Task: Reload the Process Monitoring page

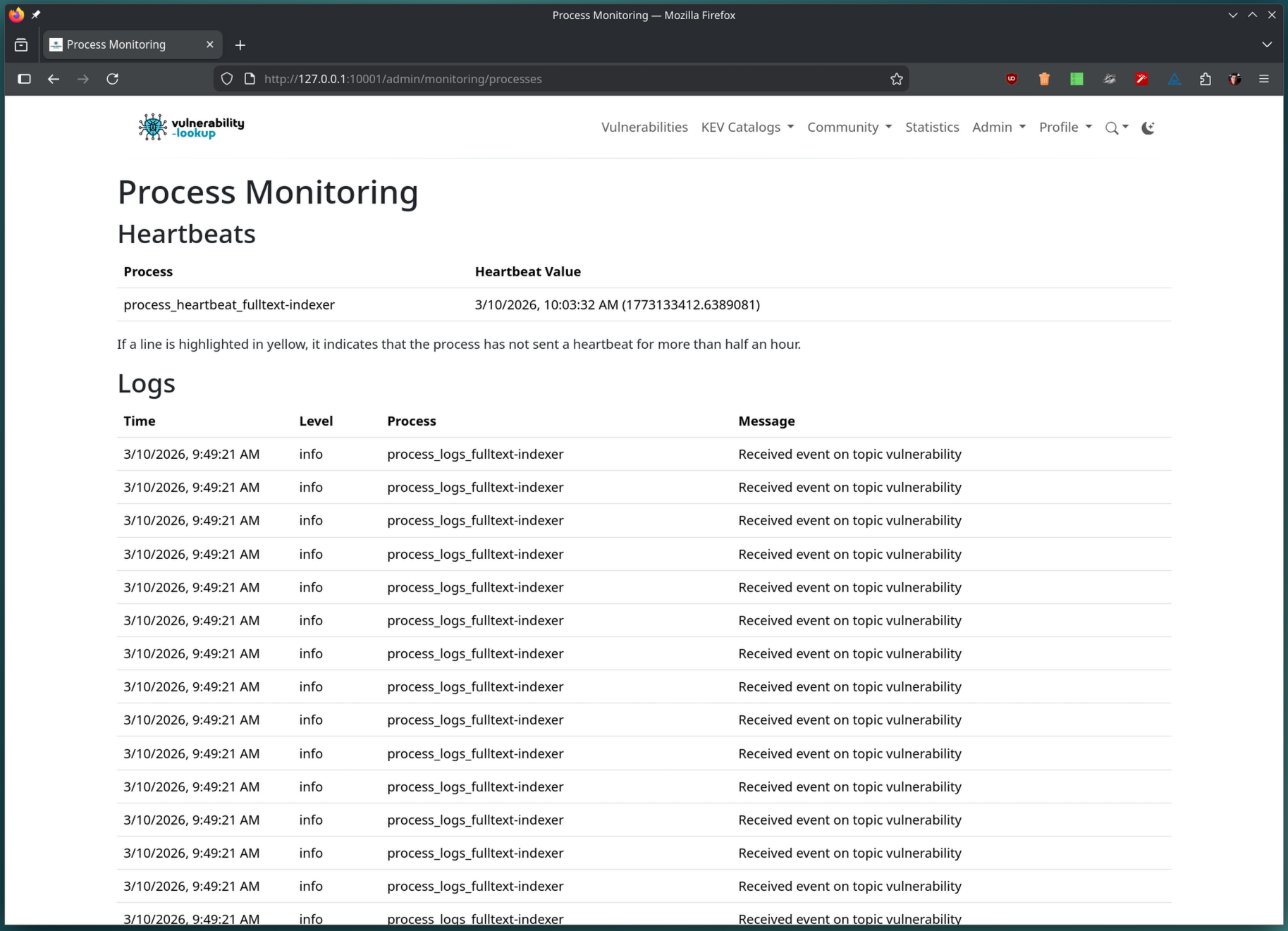Action: (x=112, y=79)
